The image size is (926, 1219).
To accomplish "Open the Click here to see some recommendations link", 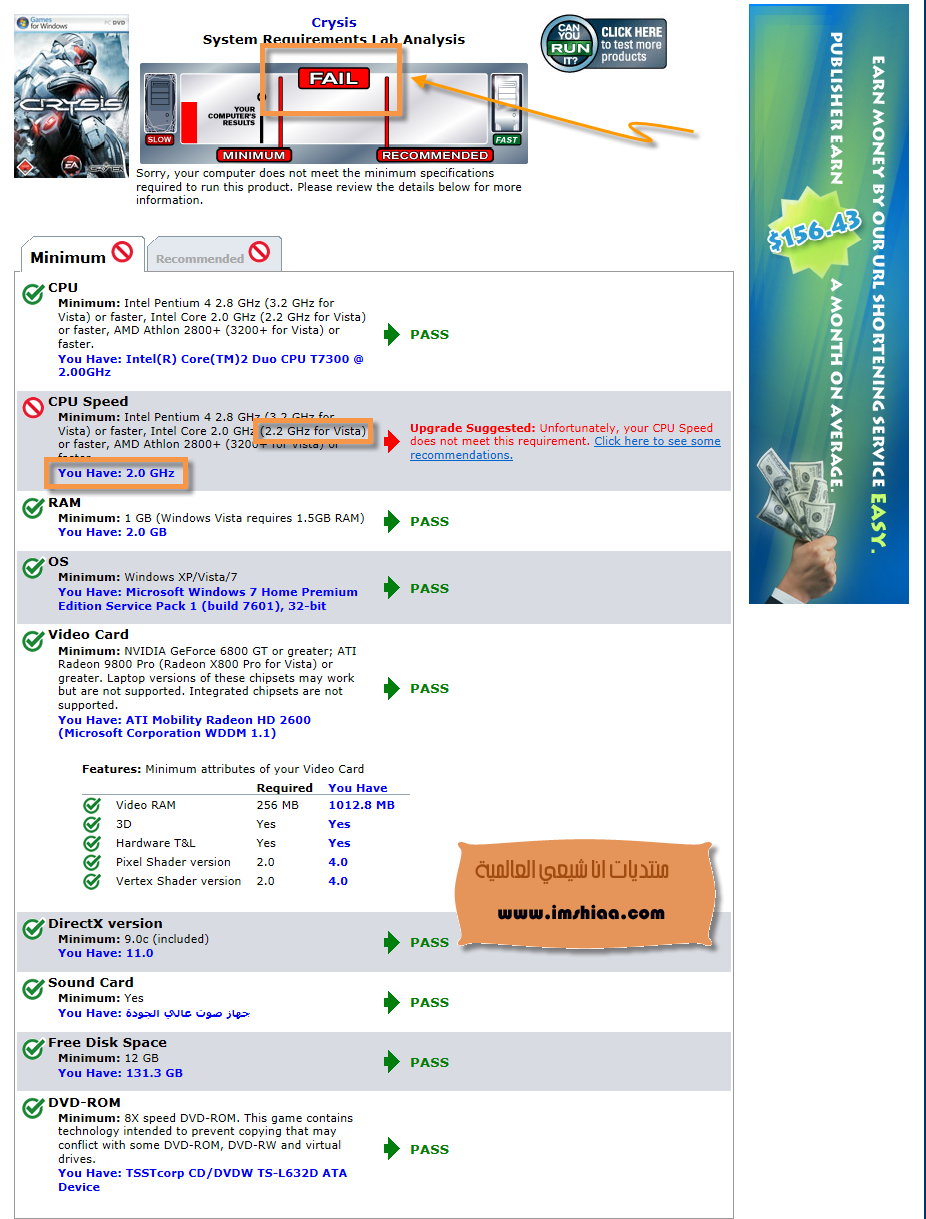I will (565, 448).
